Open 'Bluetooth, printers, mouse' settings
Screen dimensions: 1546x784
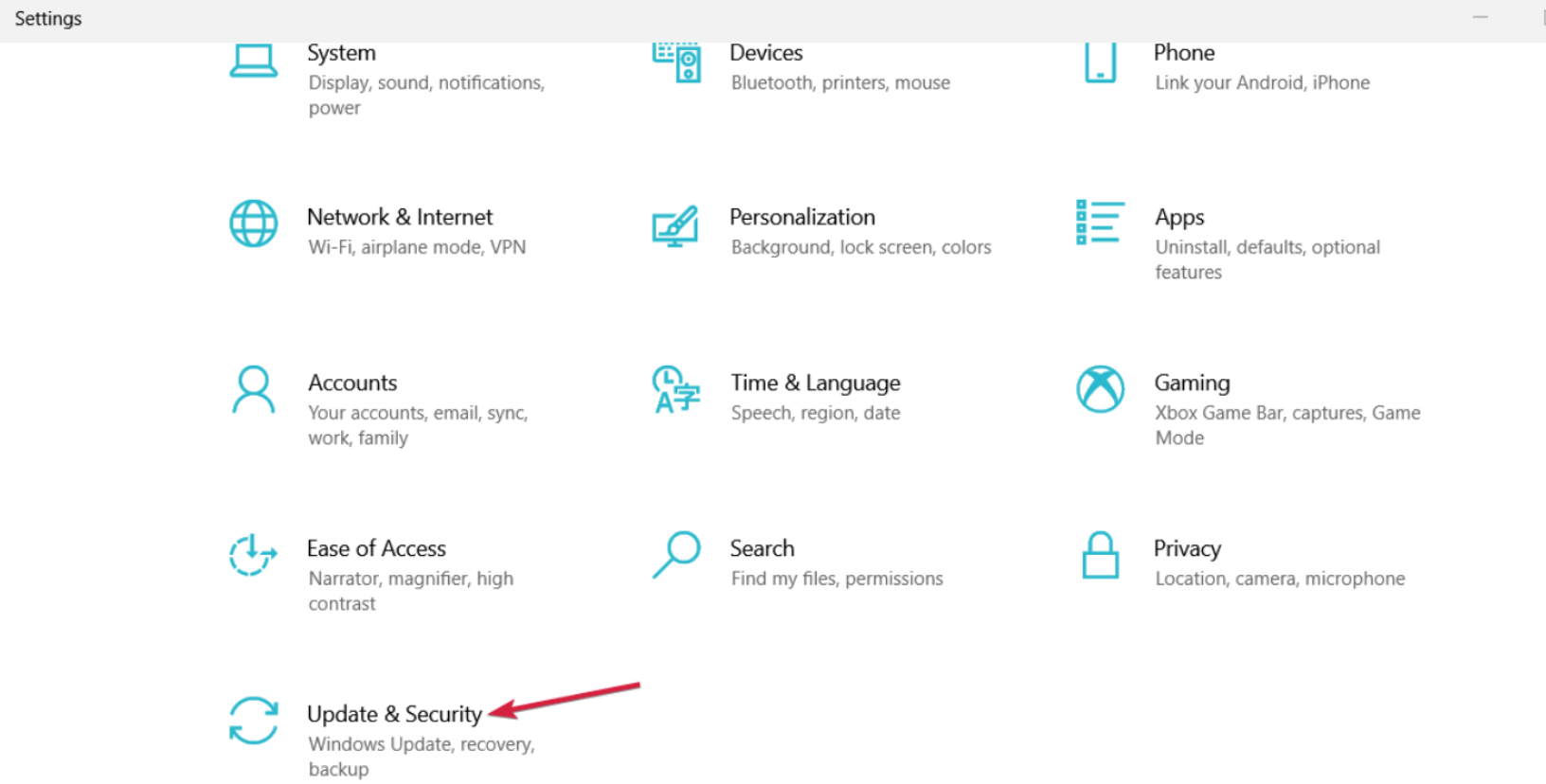[x=840, y=82]
